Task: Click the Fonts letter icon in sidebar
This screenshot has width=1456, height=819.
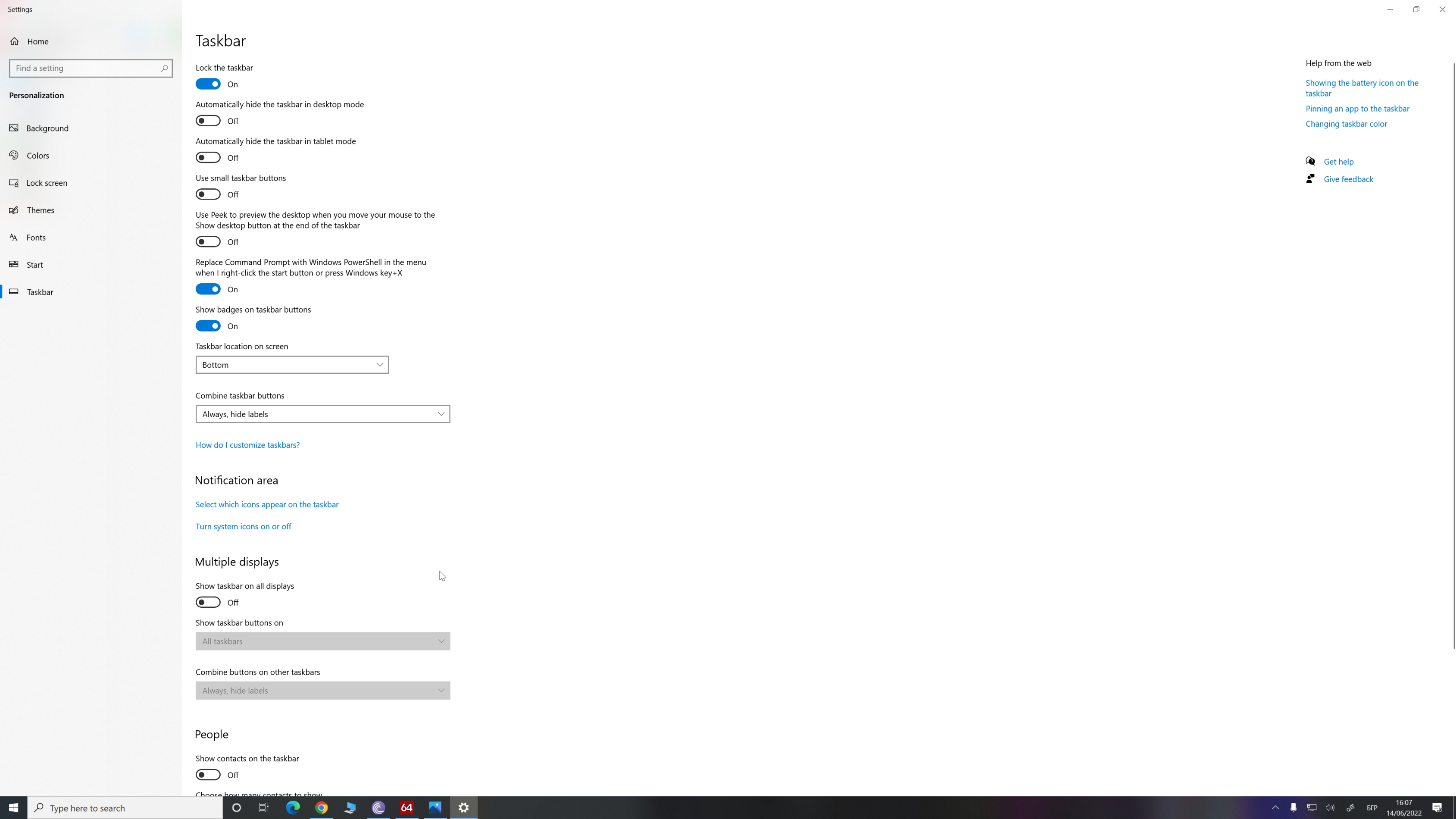Action: click(x=13, y=237)
